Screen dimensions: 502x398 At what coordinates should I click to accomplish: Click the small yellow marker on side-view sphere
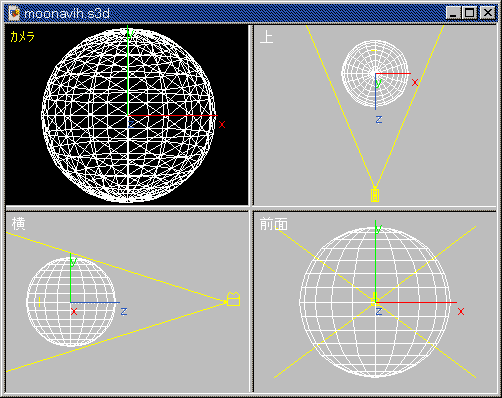(40, 302)
